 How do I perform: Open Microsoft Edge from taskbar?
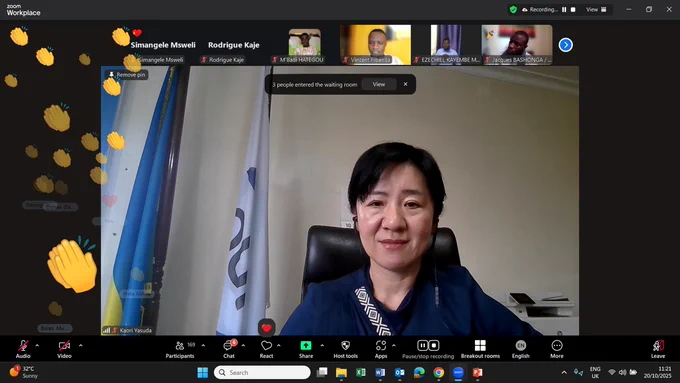click(419, 372)
